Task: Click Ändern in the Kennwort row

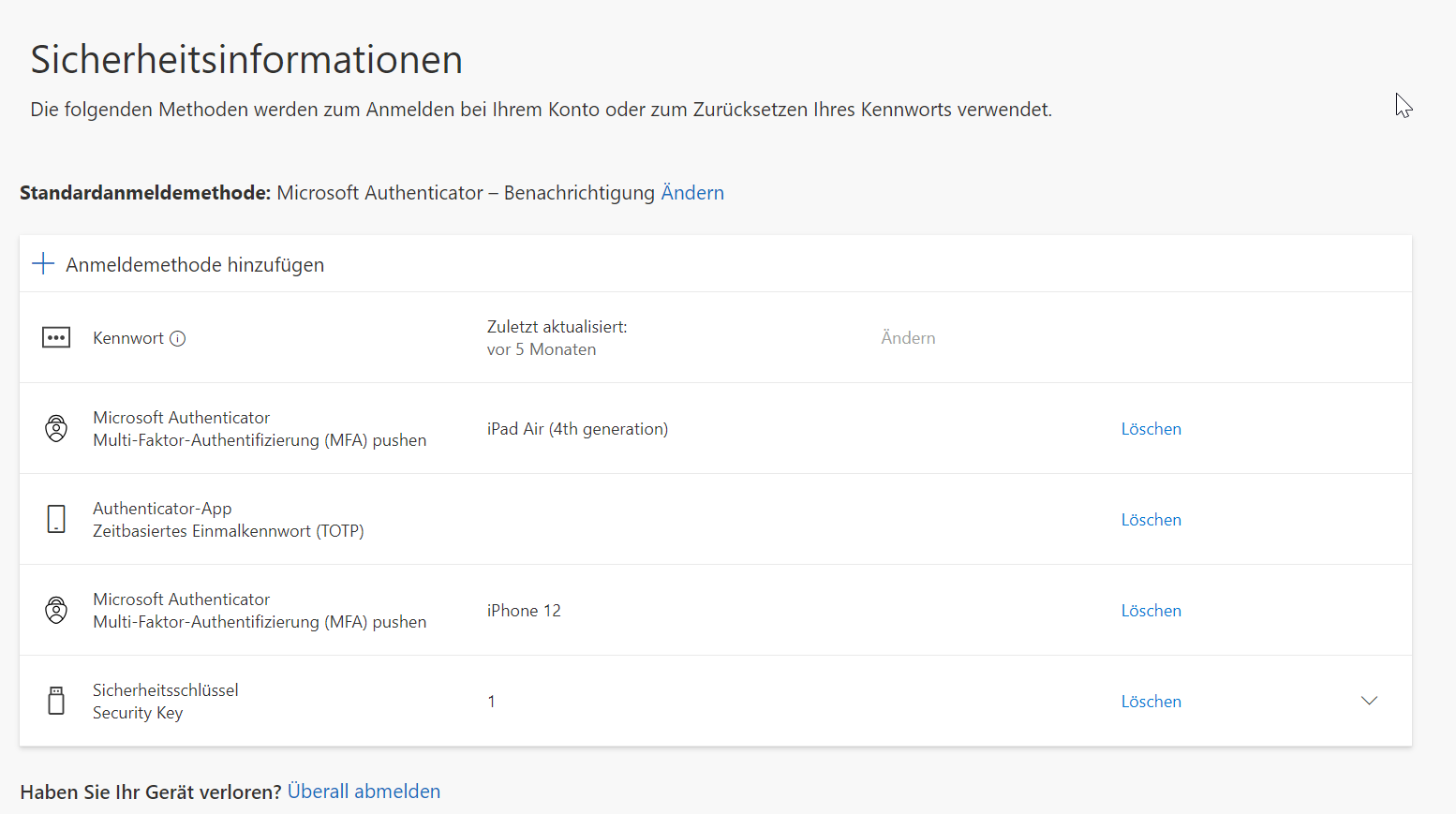Action: [908, 338]
